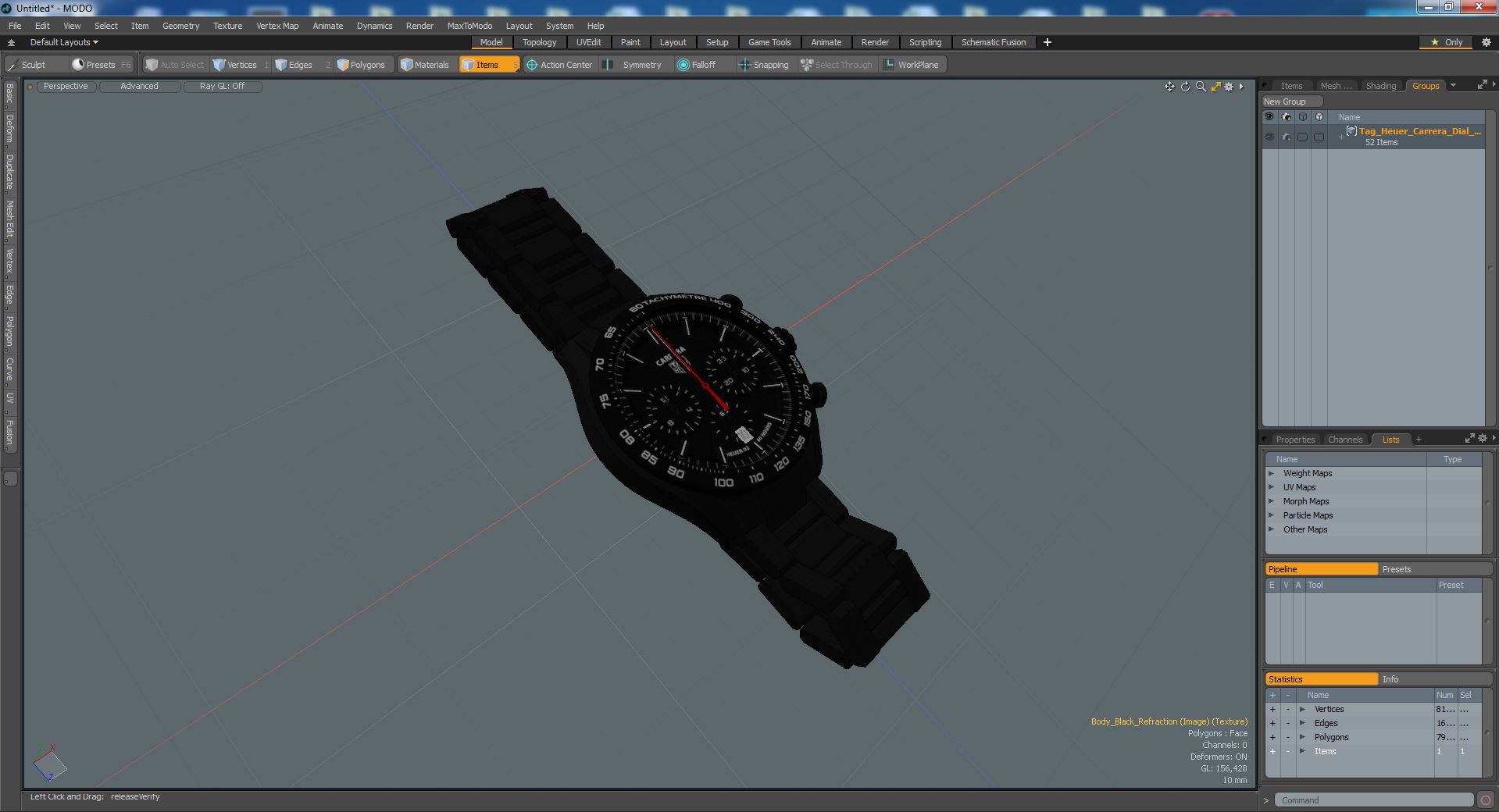Expand the Lists panel to full size
This screenshot has height=812, width=1499.
pyautogui.click(x=1469, y=439)
